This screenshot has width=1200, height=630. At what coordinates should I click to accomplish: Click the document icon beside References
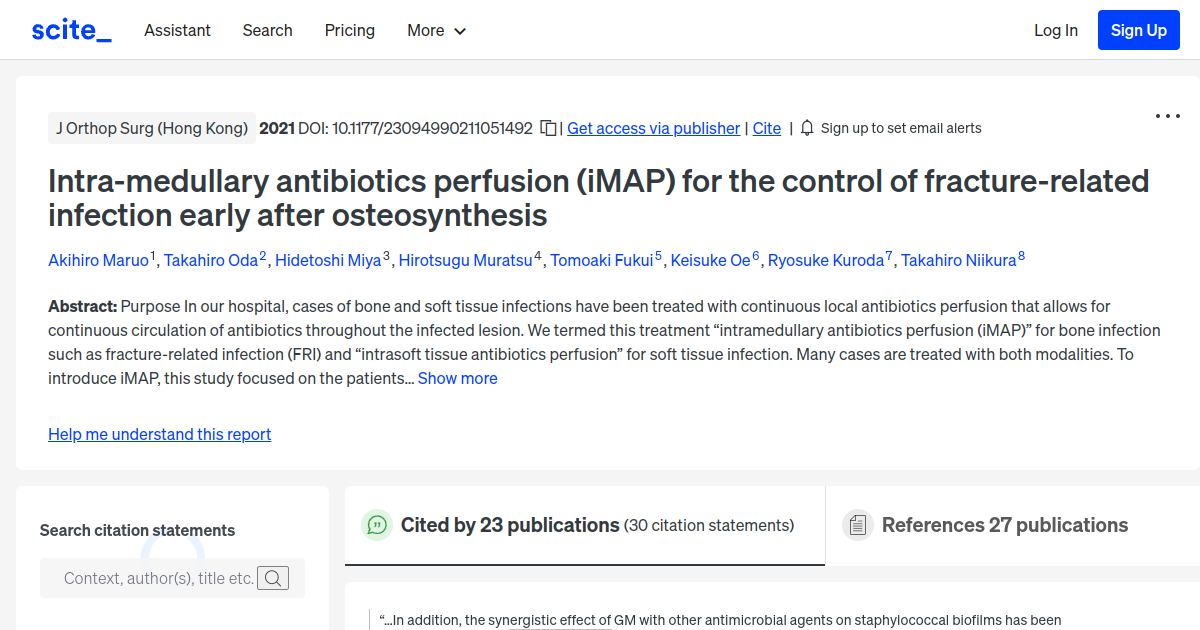[x=858, y=524]
